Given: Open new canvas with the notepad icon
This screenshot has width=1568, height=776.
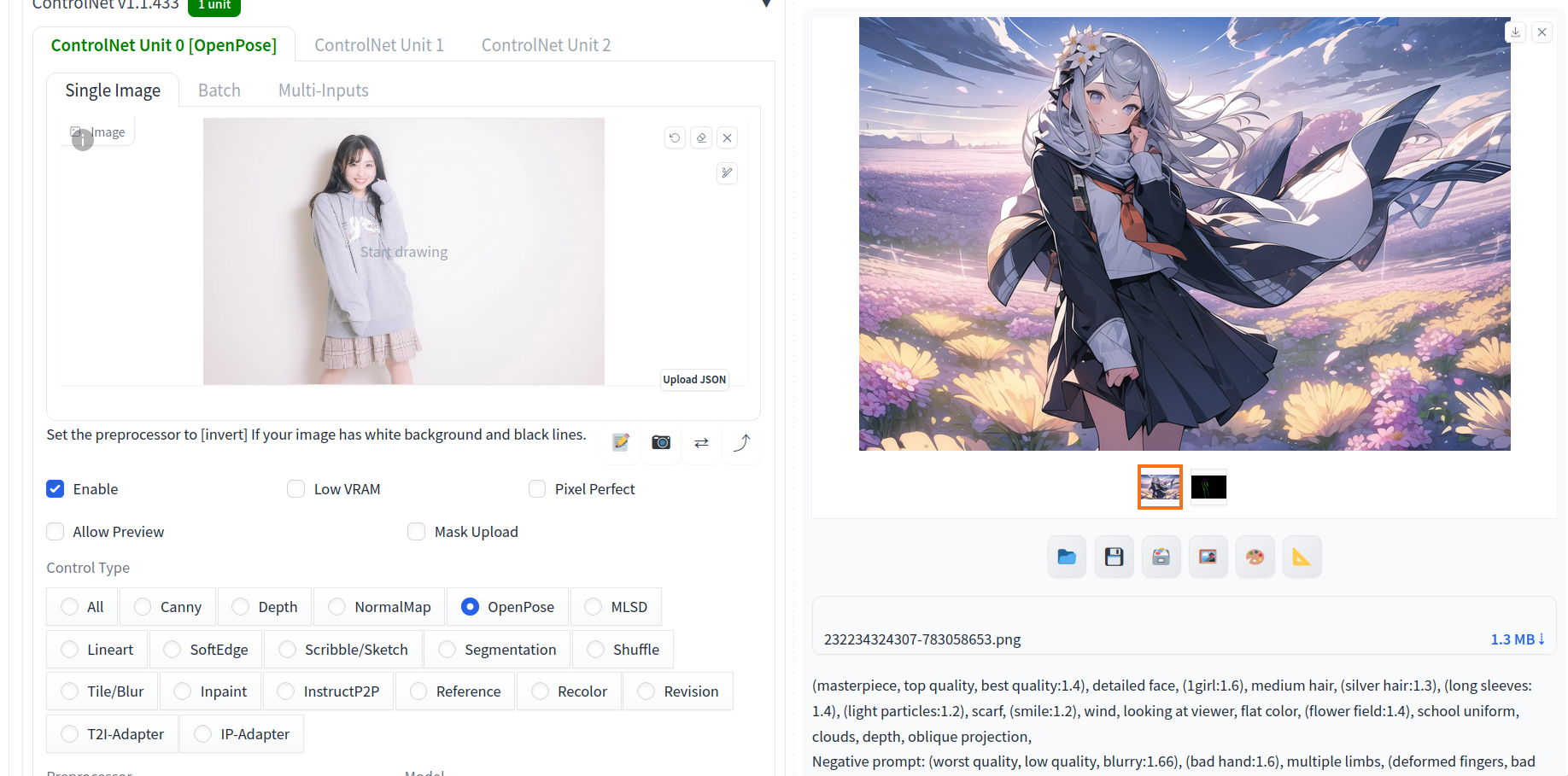Looking at the screenshot, I should pyautogui.click(x=621, y=442).
